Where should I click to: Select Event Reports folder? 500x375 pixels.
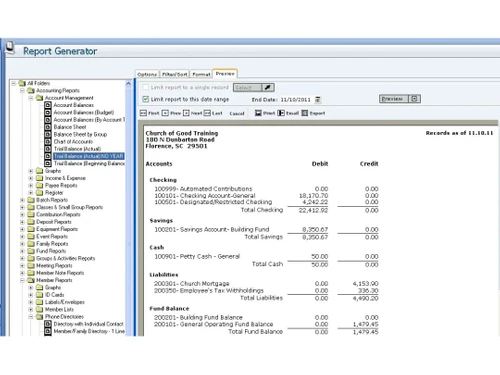(x=52, y=236)
